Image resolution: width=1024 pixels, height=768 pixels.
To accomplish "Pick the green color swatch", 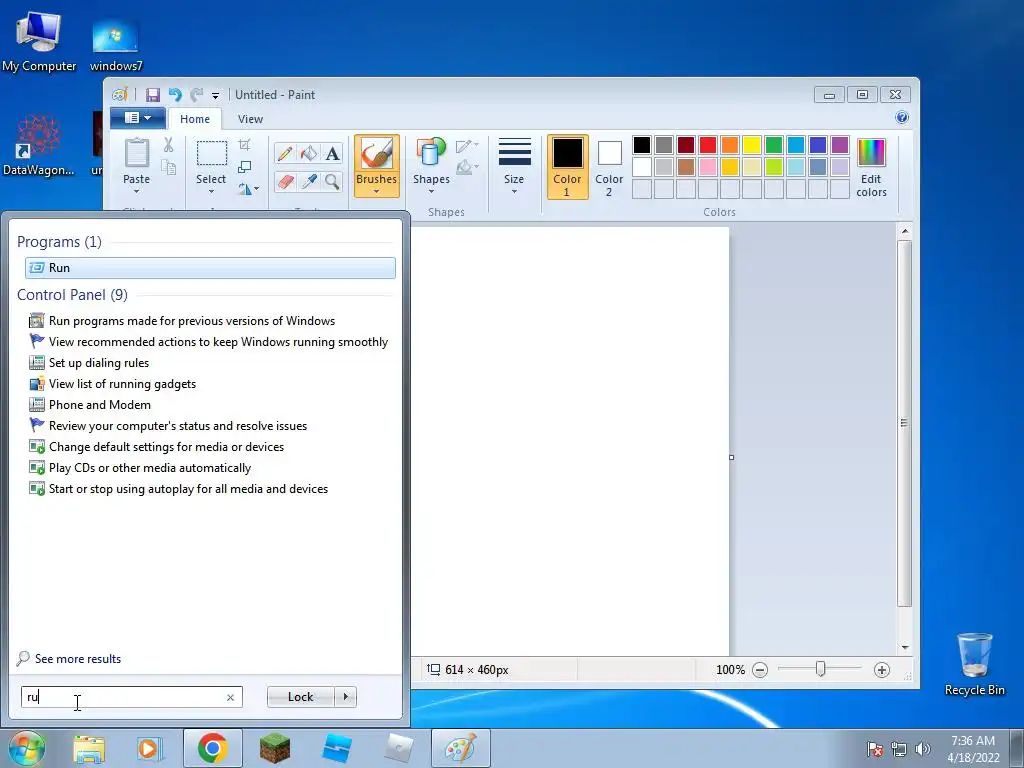I will point(774,145).
